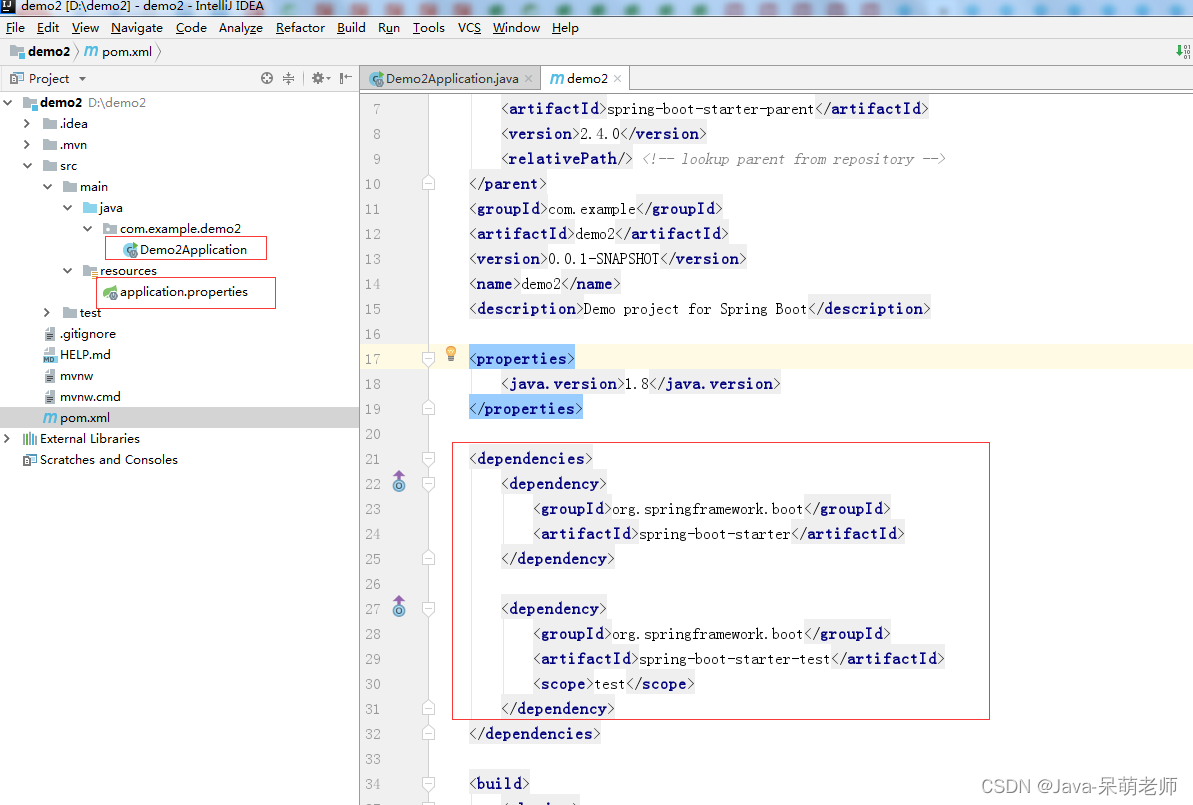Open the VCS menu
The image size is (1193, 805).
coord(469,27)
